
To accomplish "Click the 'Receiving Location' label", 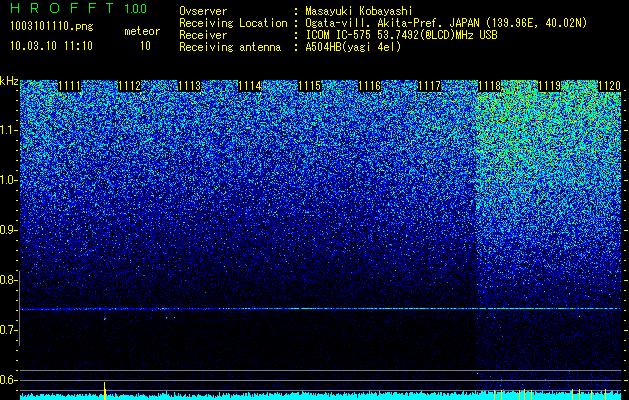I will pos(233,23).
